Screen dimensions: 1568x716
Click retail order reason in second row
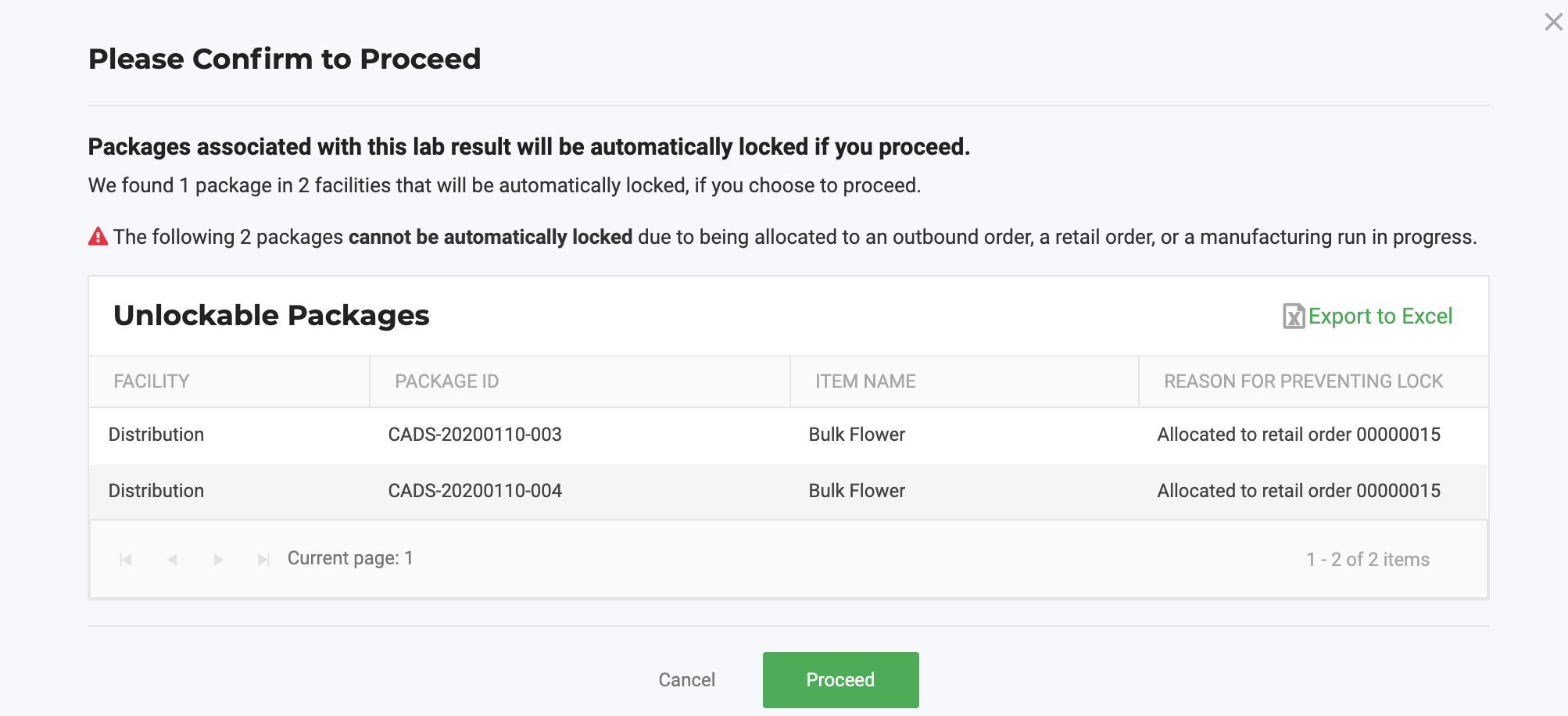coord(1299,491)
